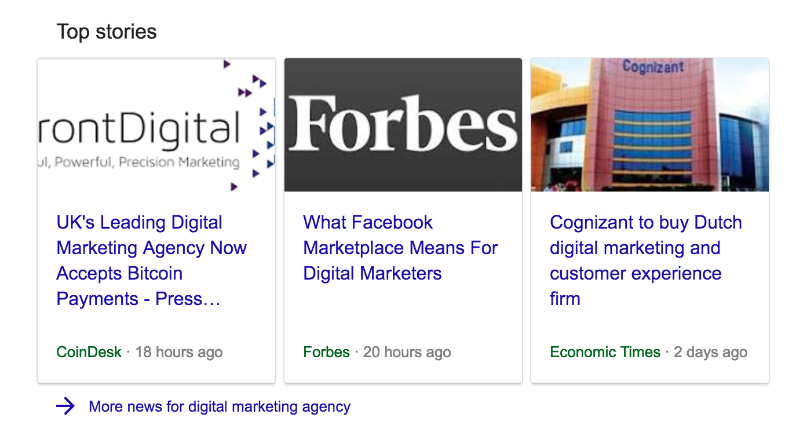
Task: Click the Economic Times source label
Action: (605, 352)
